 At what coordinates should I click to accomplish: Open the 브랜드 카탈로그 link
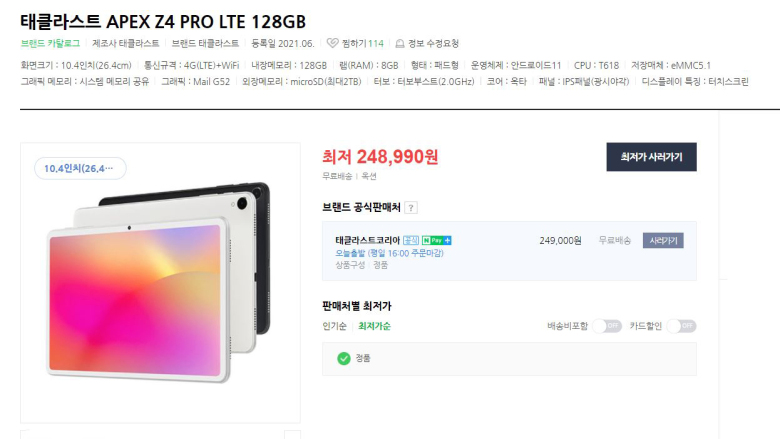click(x=50, y=44)
